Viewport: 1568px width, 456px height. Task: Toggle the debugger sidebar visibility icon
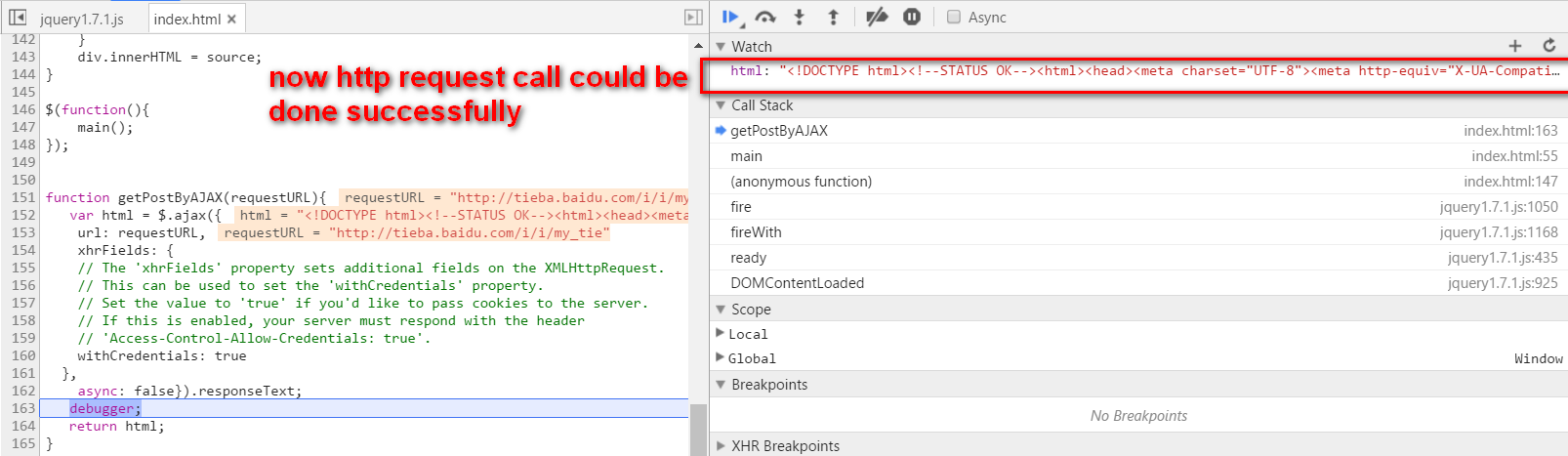point(693,18)
